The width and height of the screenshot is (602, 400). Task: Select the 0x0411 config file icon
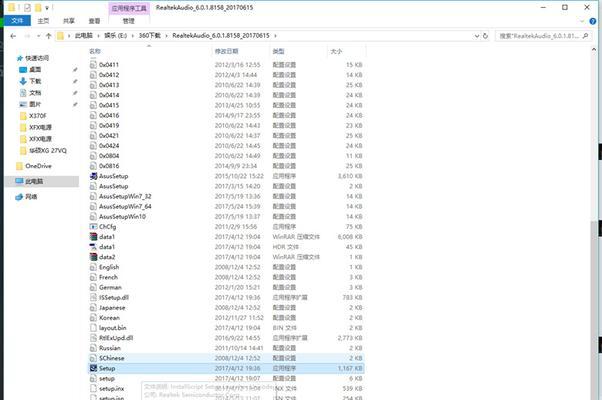pos(93,64)
